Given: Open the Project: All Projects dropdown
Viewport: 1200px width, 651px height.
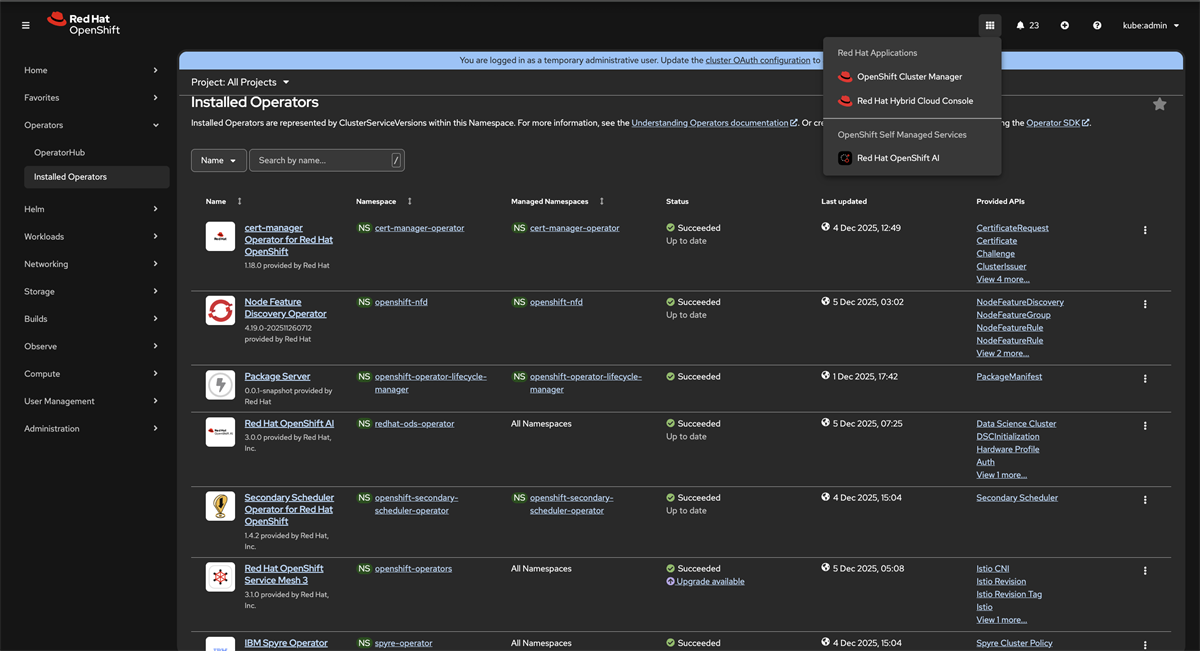Looking at the screenshot, I should click(x=240, y=82).
